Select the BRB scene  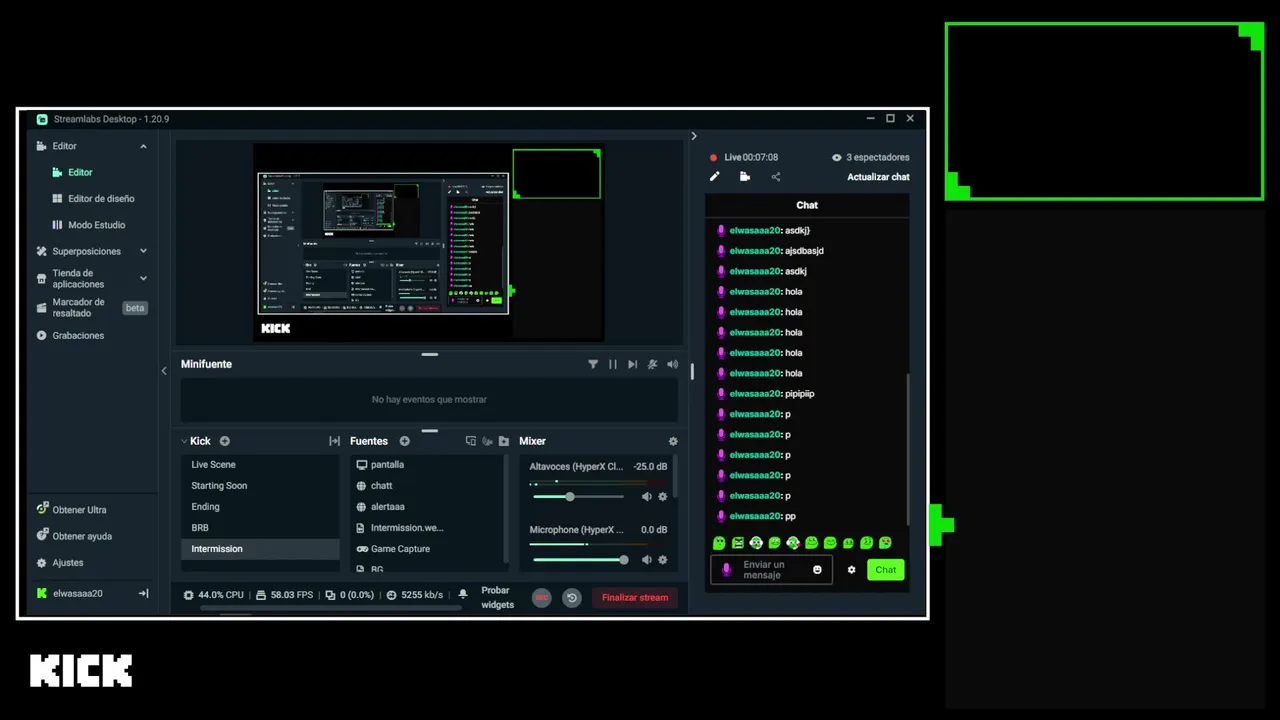click(260, 528)
